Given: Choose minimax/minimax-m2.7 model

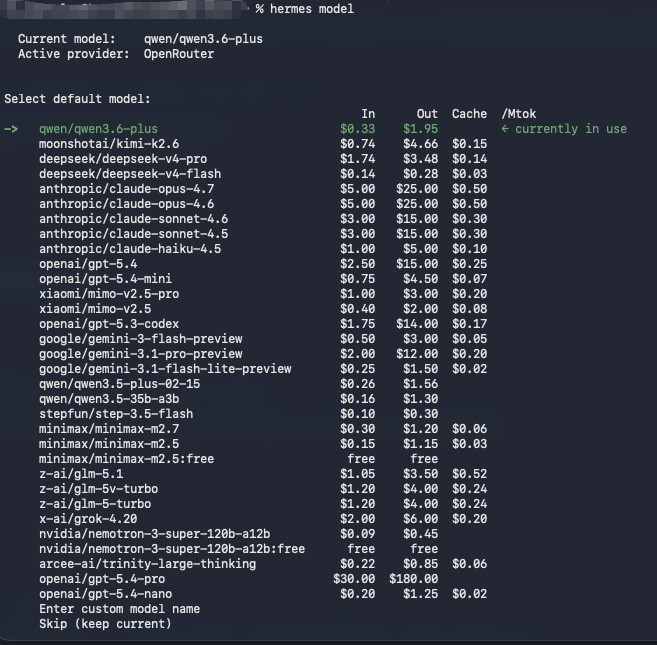Looking at the screenshot, I should [109, 429].
